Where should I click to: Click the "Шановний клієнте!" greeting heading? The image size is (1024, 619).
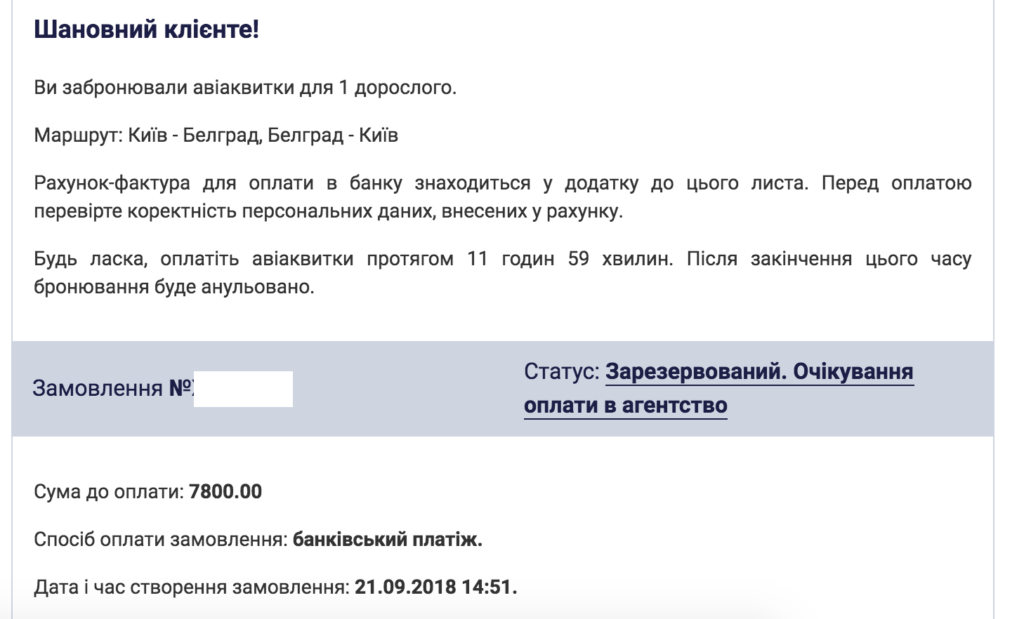tap(146, 30)
